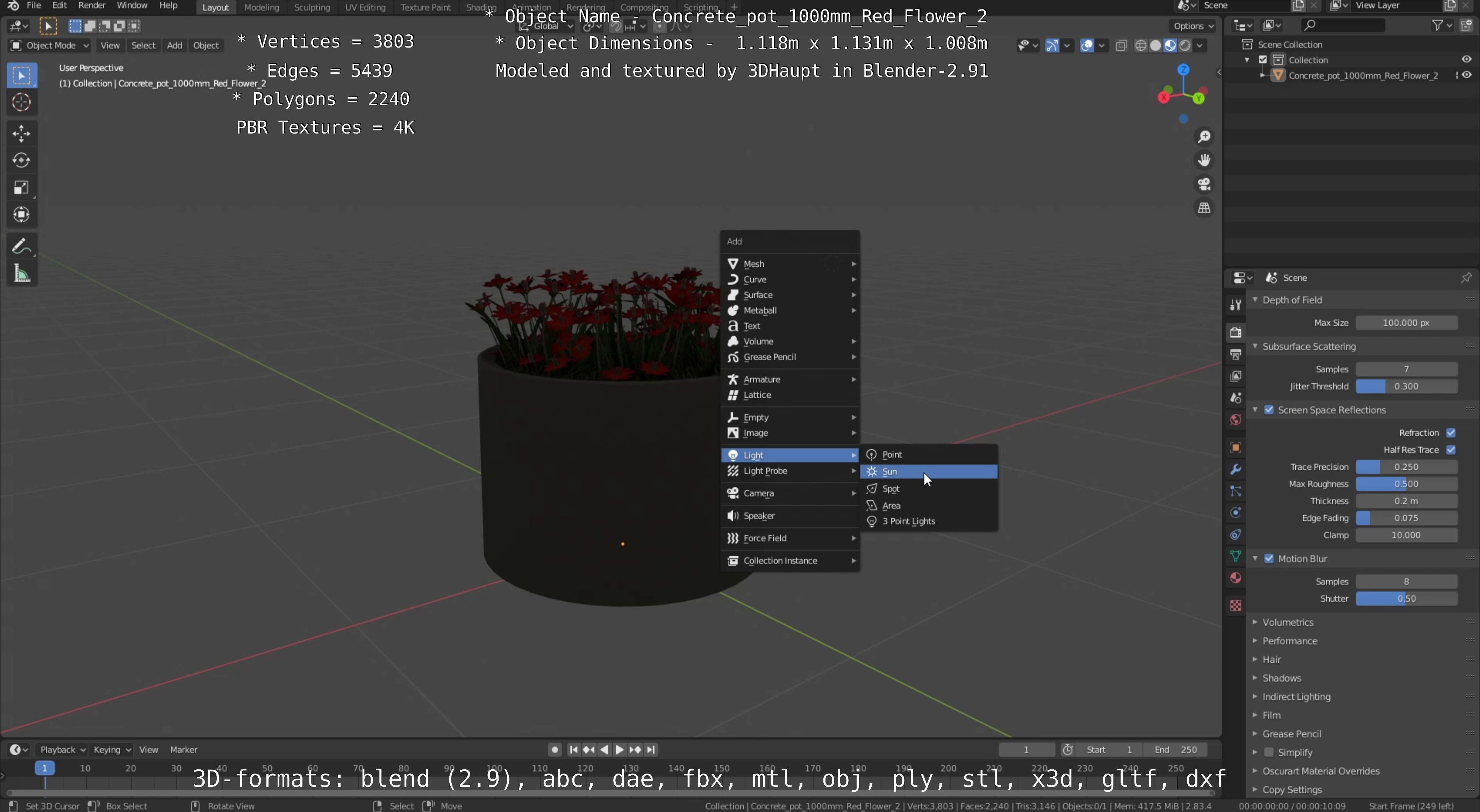The width and height of the screenshot is (1480, 812).
Task: Switch perspective/orthographic grid icon
Action: click(x=1204, y=208)
